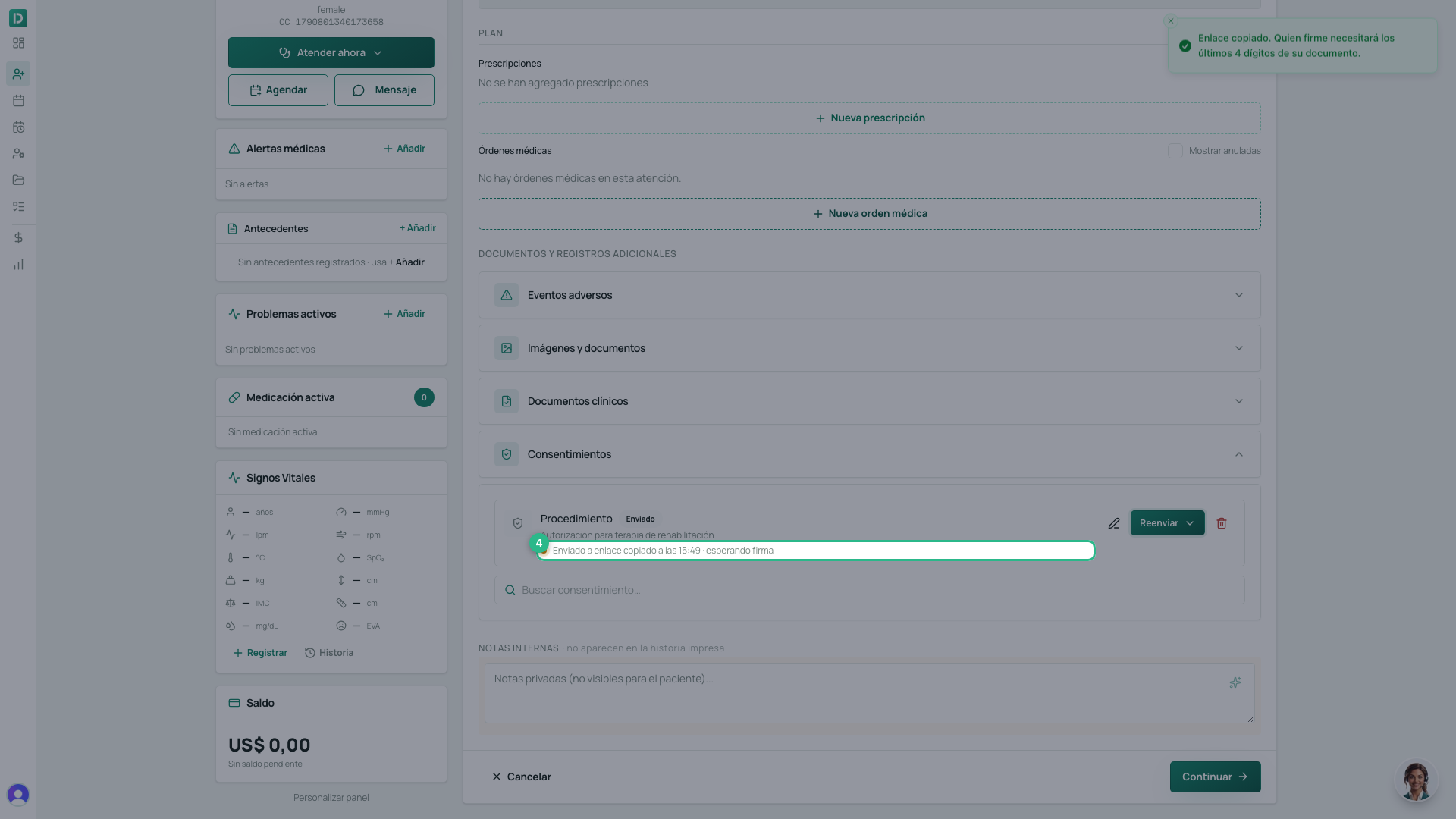The image size is (1456, 819).
Task: Open the Reenviar dropdown button
Action: 1167,523
